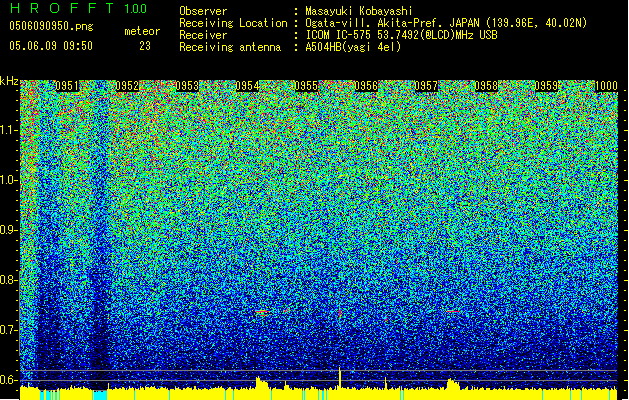
Task: Click the 0955 time marker
Action: click(x=306, y=86)
